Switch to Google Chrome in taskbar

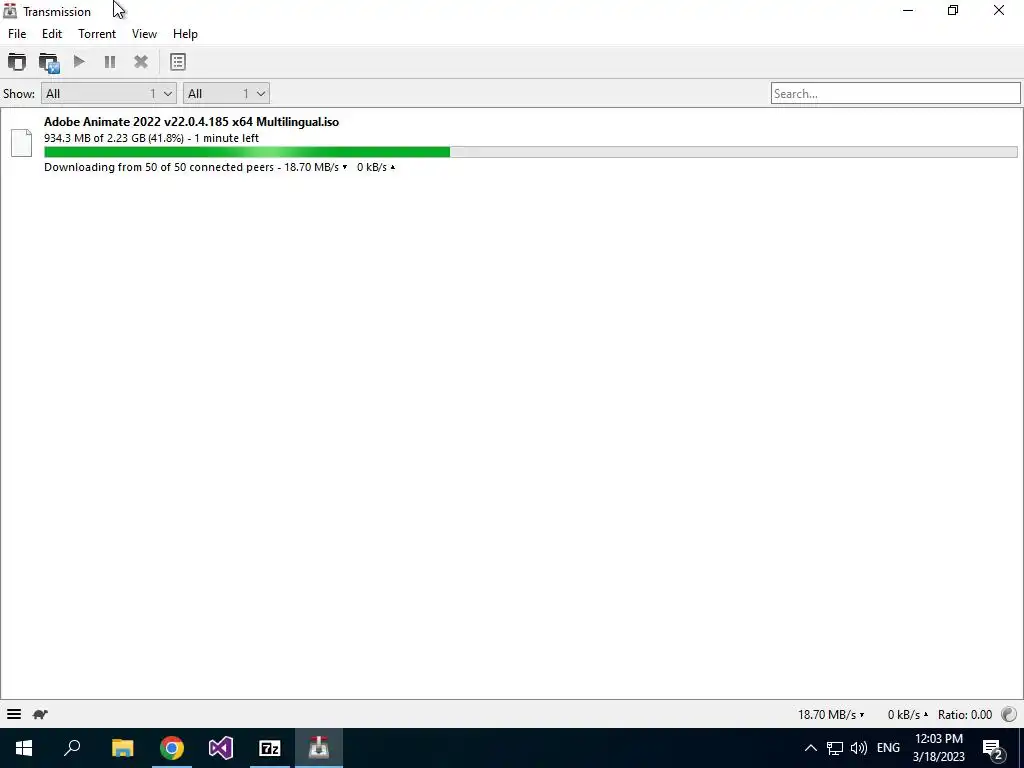(x=172, y=748)
